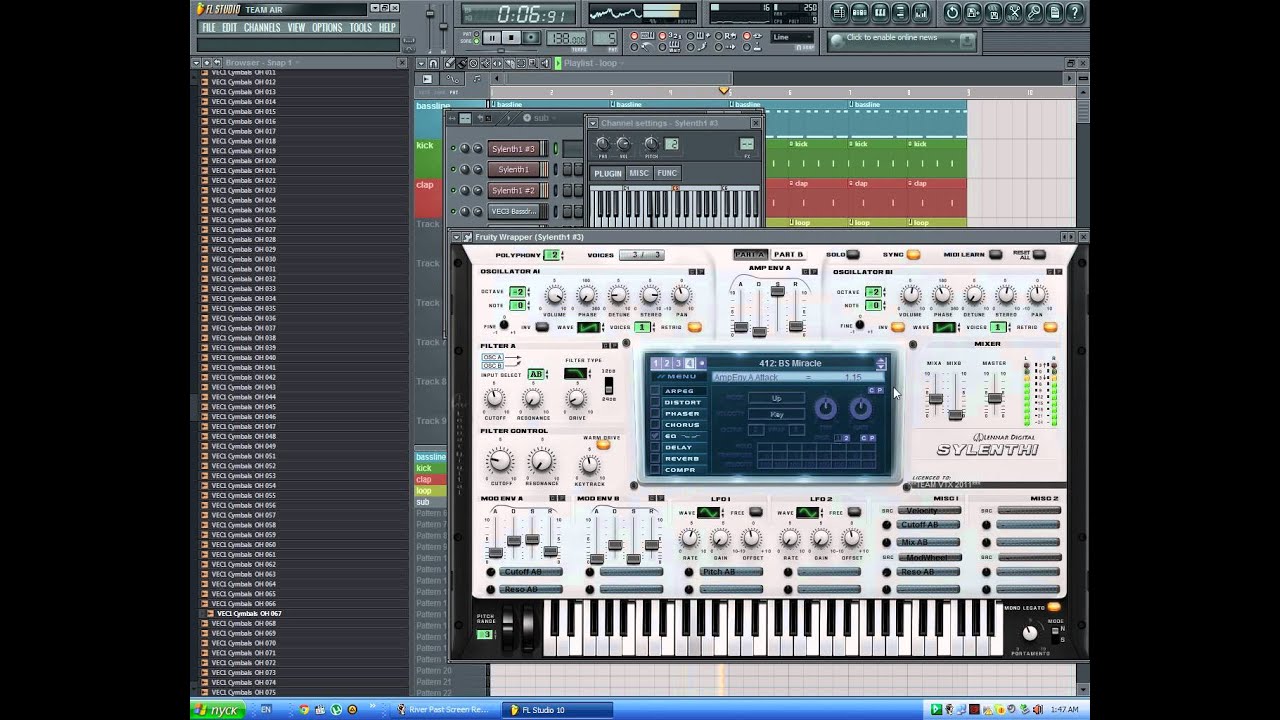
Task: Enable MIDI LEARN in Sylenth1
Action: click(995, 255)
